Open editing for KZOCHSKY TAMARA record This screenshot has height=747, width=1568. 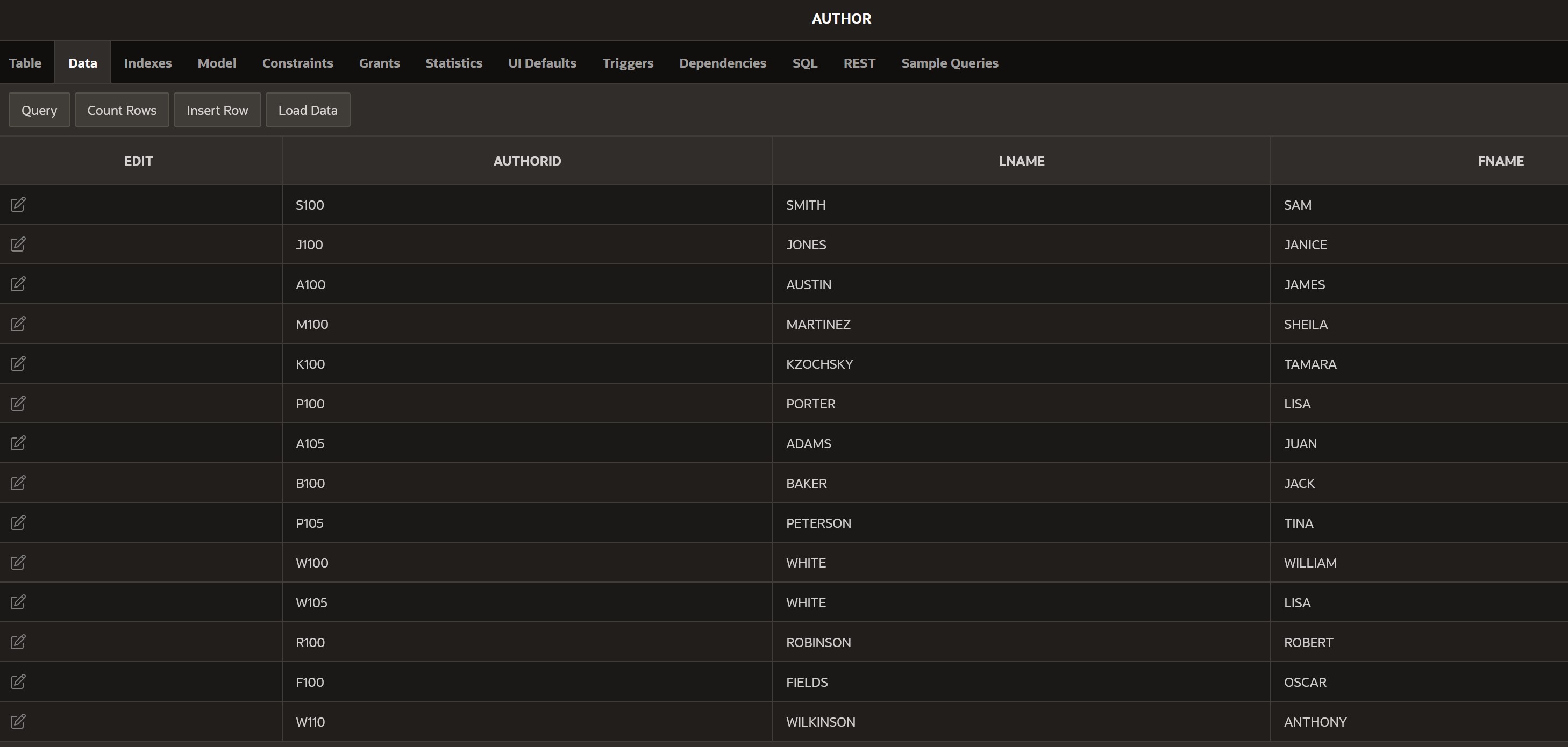[18, 363]
